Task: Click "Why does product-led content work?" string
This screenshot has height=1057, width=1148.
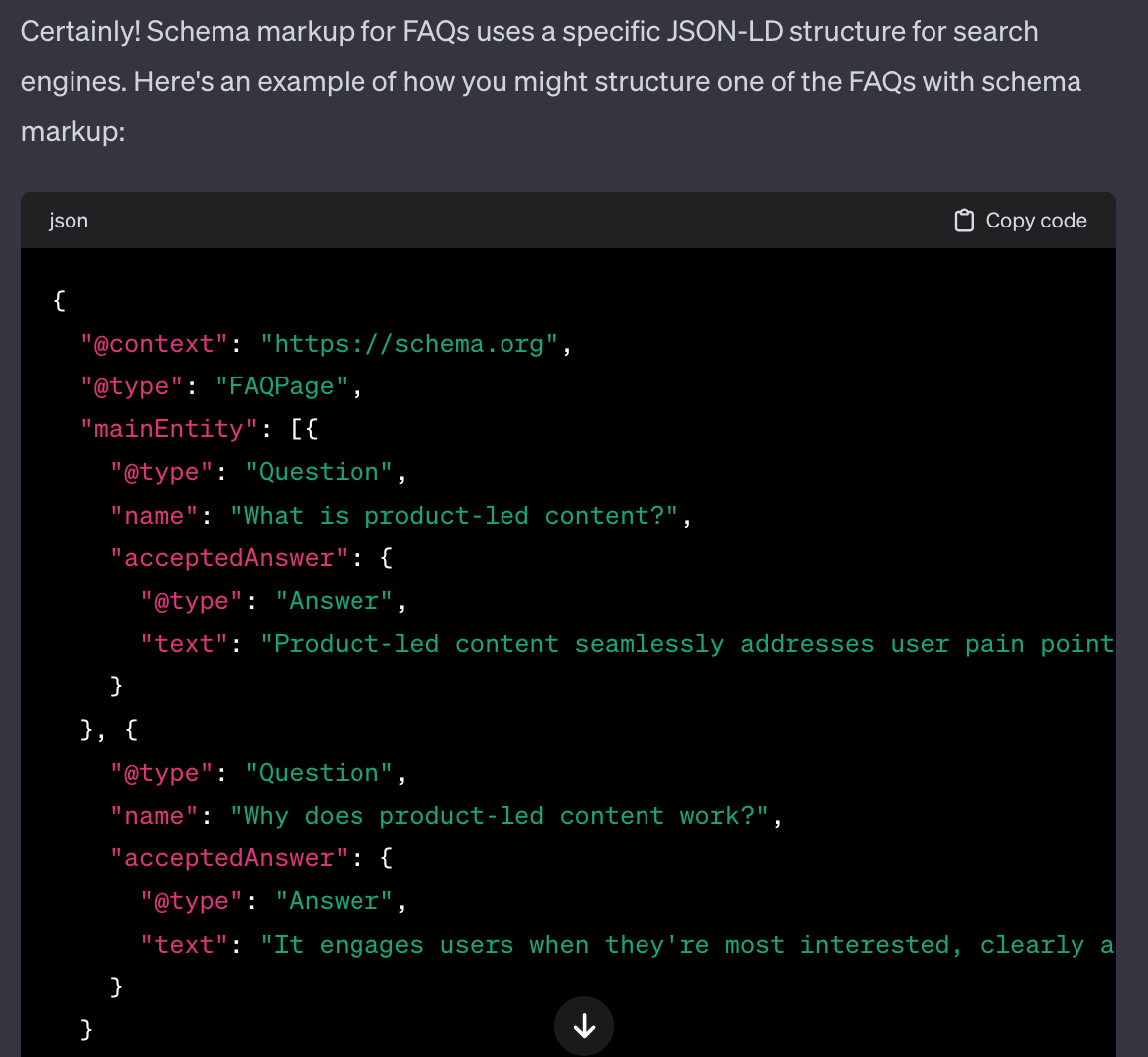Action: (501, 816)
